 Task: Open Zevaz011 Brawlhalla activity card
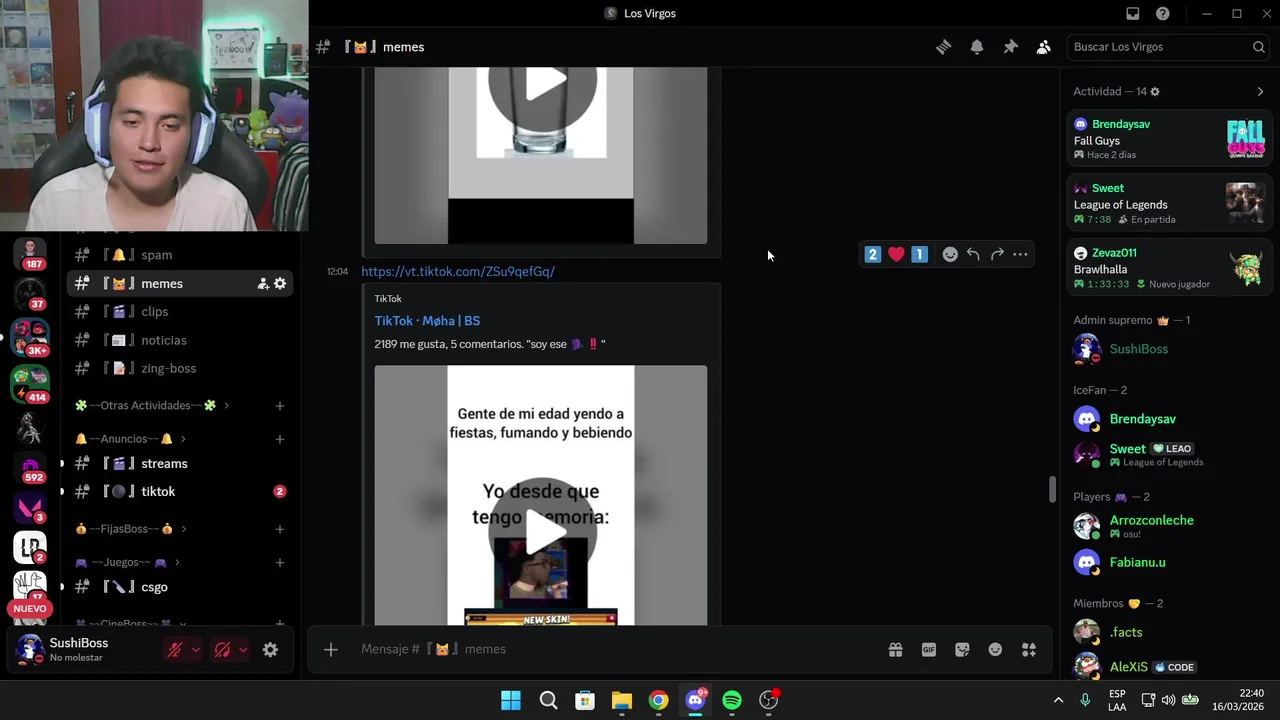[x=1169, y=268]
